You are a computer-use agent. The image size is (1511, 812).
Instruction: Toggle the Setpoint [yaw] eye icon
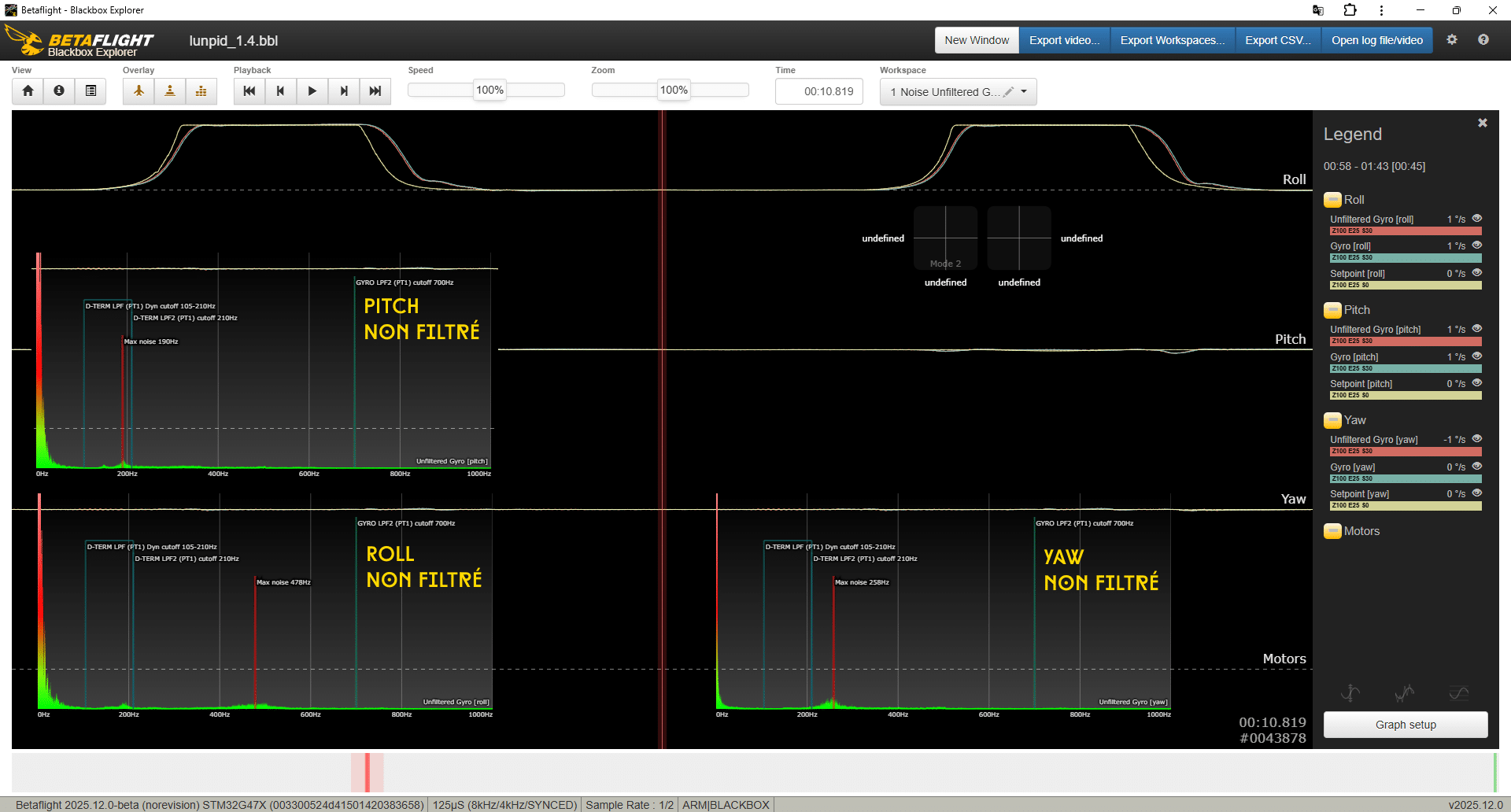click(x=1477, y=493)
